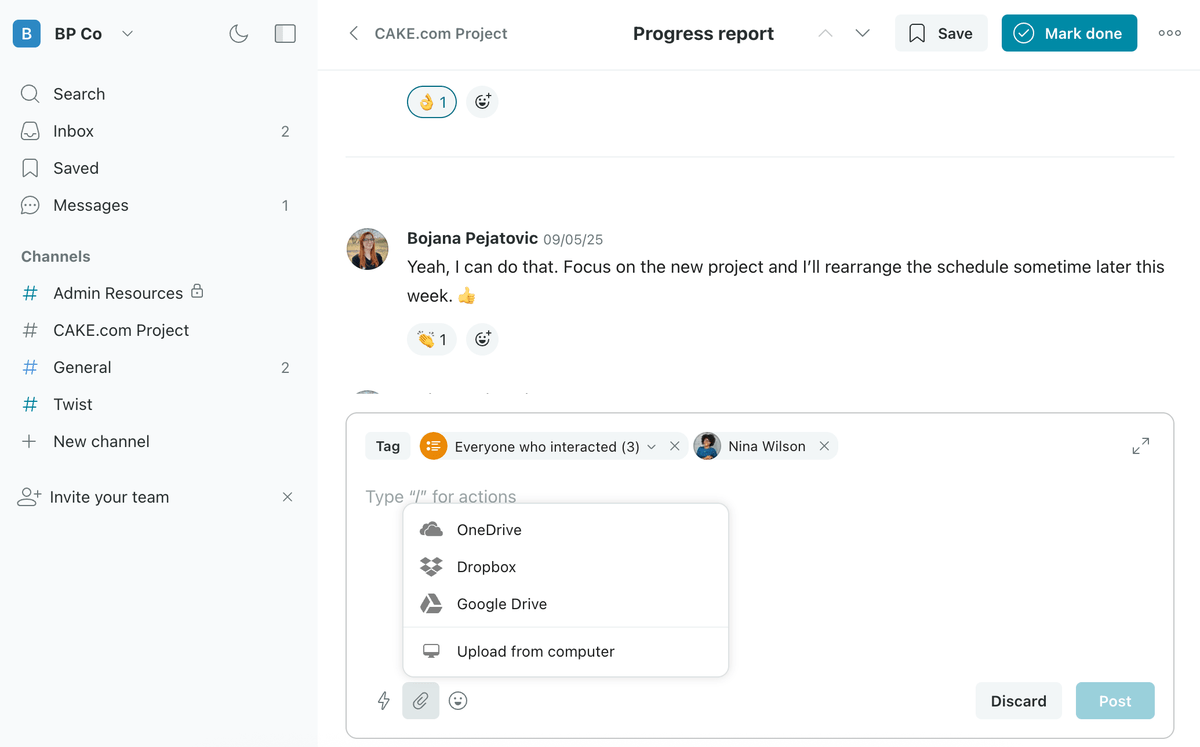Choose Upload from computer option

point(535,651)
